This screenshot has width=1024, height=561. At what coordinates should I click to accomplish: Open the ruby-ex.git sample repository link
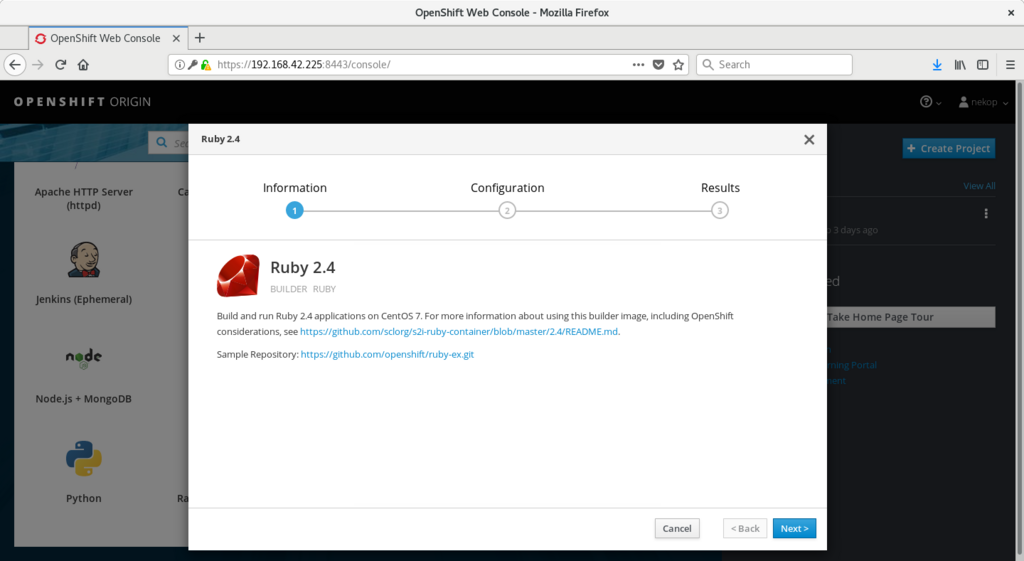point(387,354)
